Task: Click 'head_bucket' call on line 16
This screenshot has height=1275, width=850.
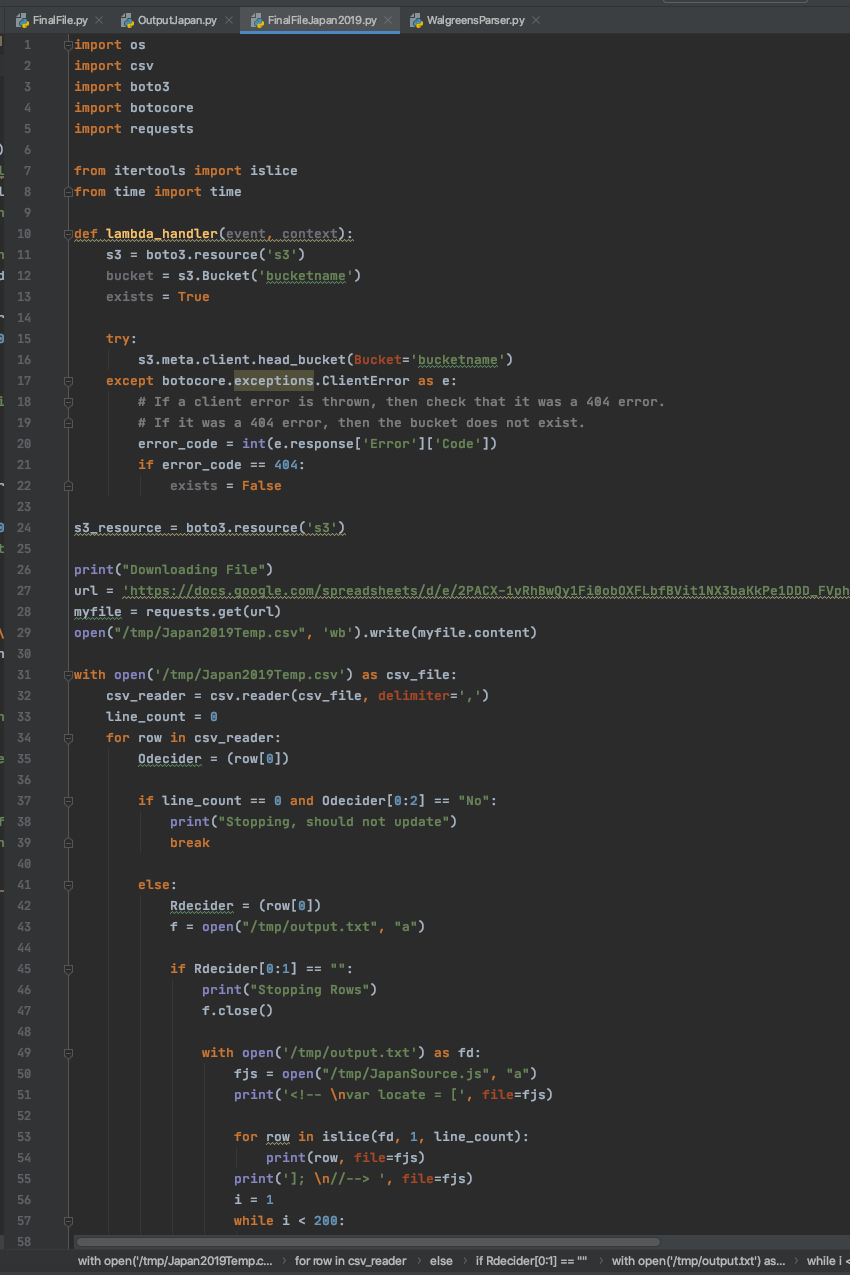Action: (x=302, y=360)
